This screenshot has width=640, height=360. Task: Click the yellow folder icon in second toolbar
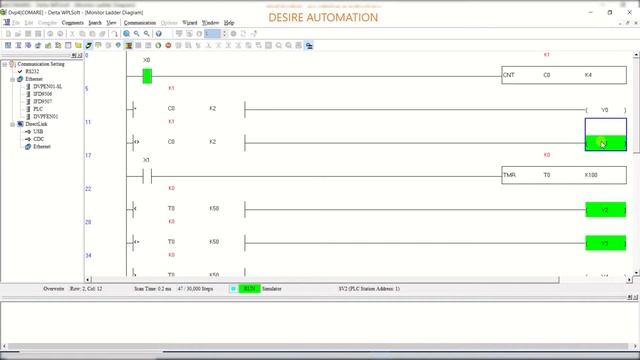coord(78,45)
